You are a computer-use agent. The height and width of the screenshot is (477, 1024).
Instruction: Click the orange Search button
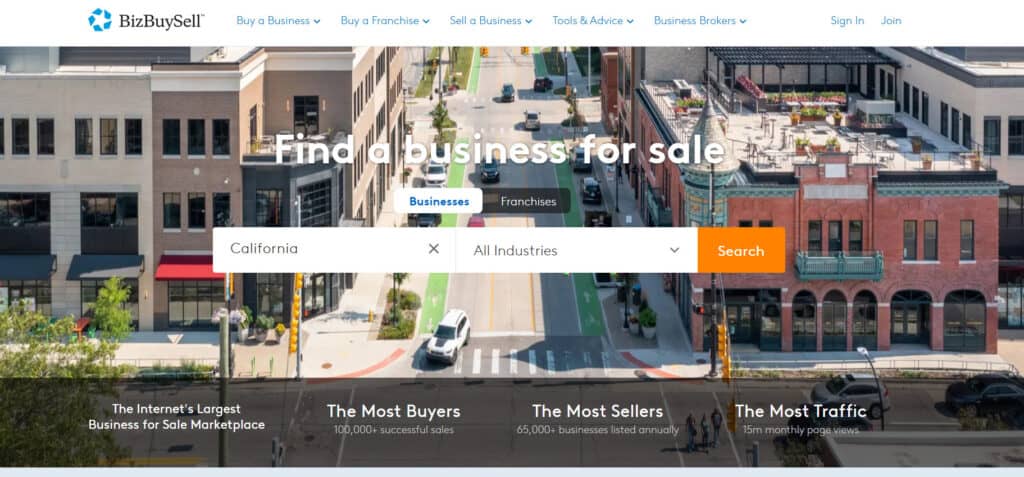point(741,250)
